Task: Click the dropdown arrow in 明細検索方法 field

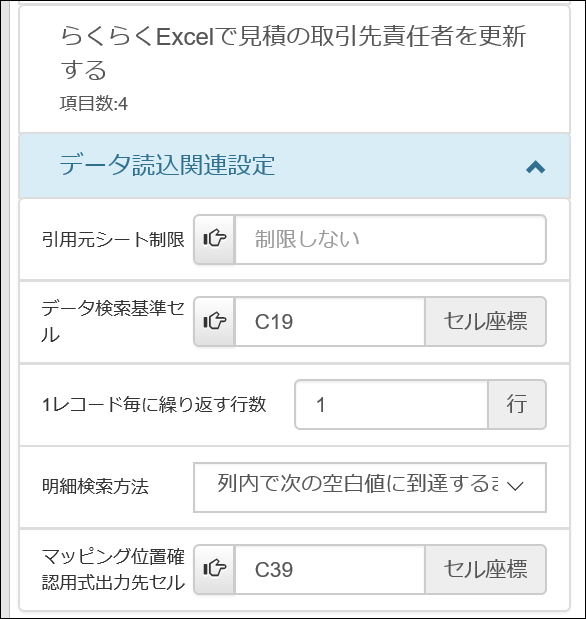Action: point(515,486)
